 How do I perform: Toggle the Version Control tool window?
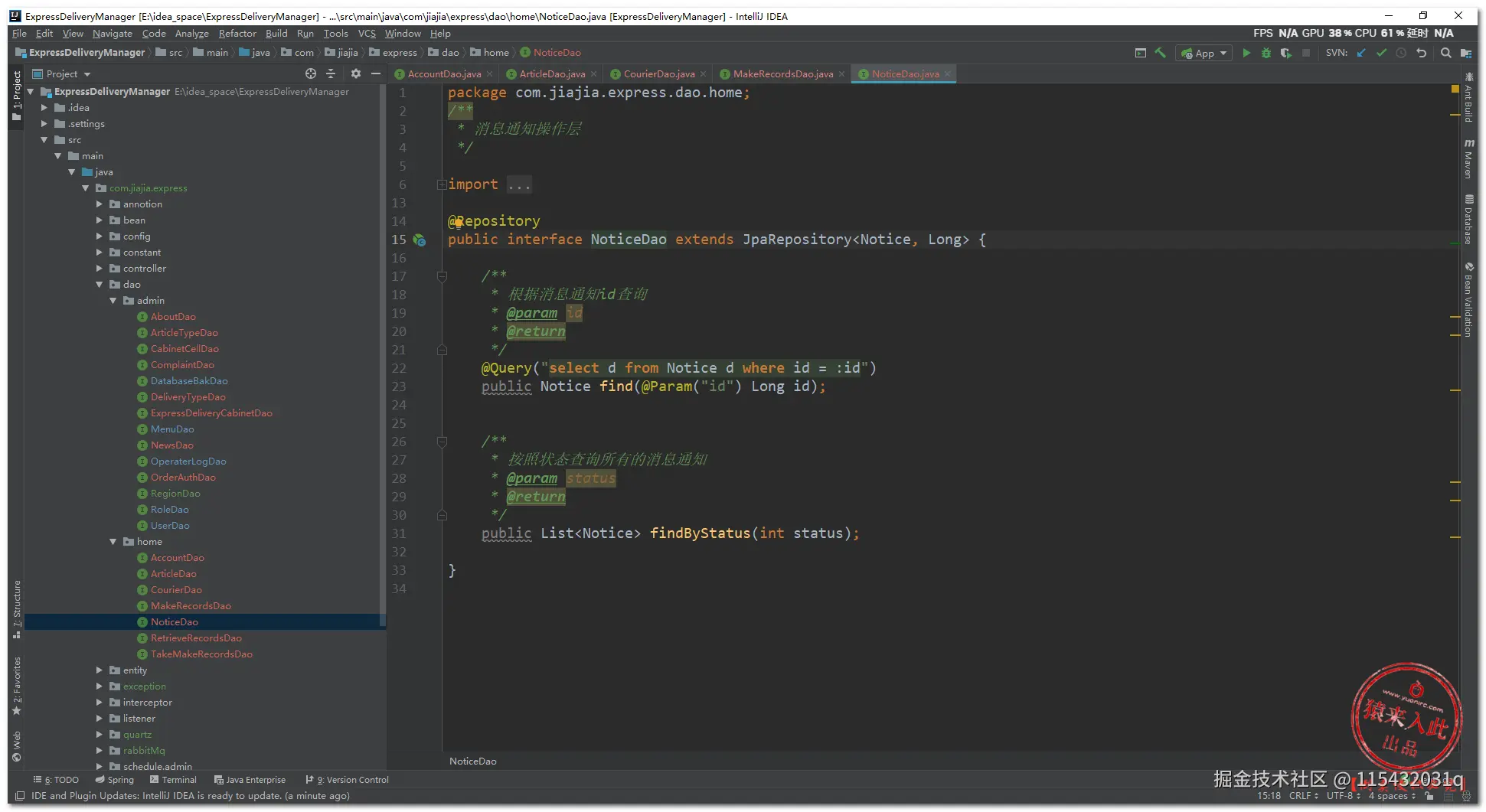pos(348,780)
